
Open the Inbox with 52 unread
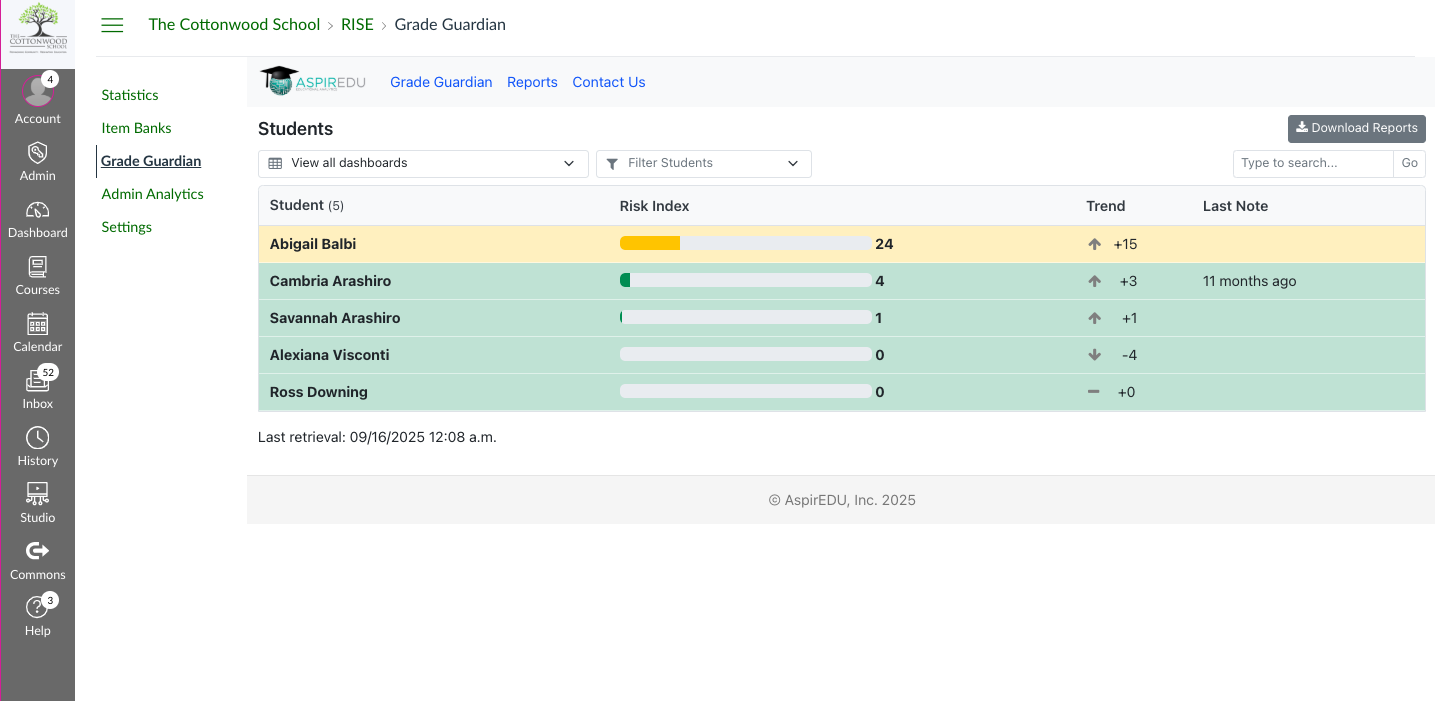tap(37, 381)
